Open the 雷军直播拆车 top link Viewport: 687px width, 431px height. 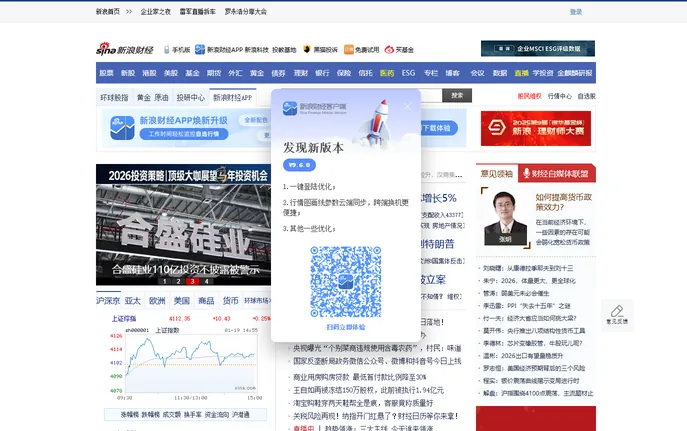198,12
